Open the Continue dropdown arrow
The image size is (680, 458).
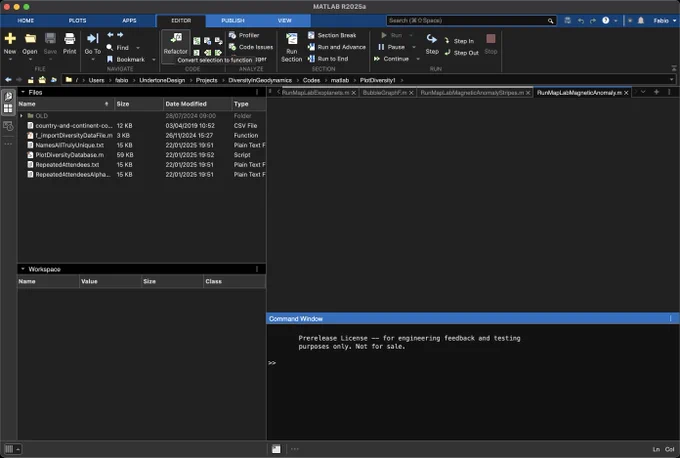418,59
